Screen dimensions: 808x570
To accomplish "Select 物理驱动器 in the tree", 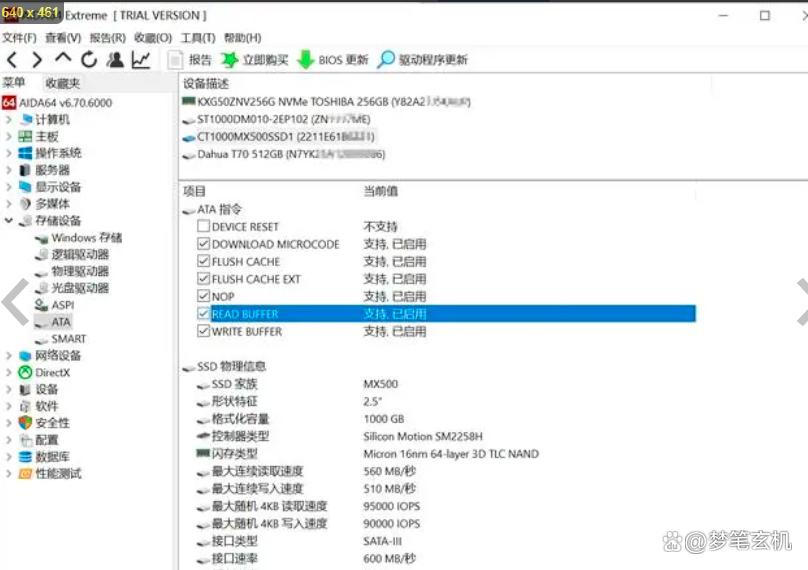I will [x=72, y=272].
